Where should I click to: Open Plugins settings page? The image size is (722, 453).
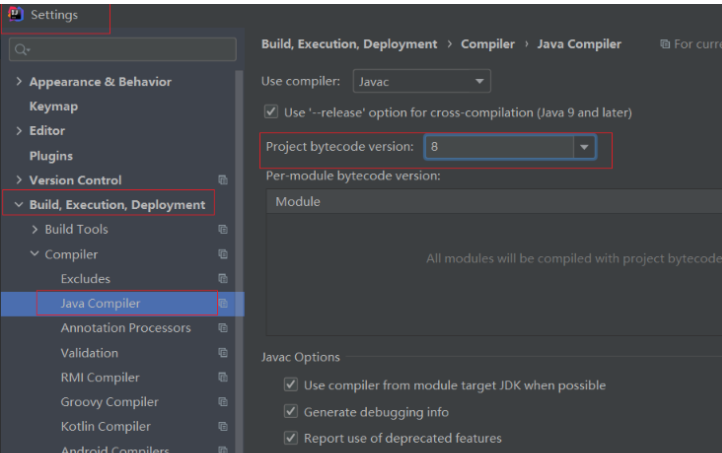pos(51,156)
